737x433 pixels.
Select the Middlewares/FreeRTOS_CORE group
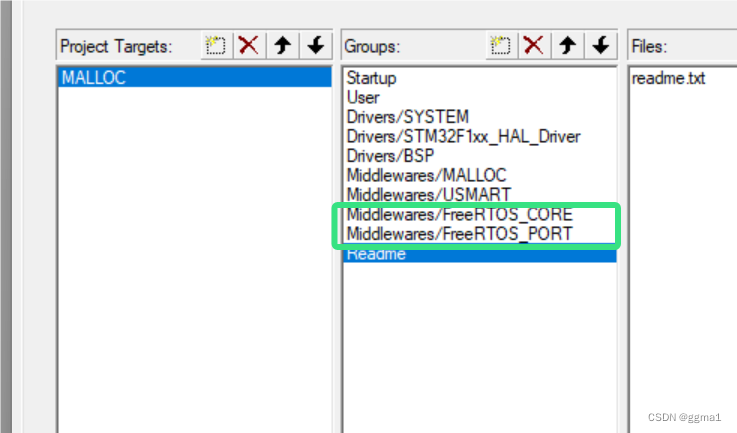pos(479,214)
